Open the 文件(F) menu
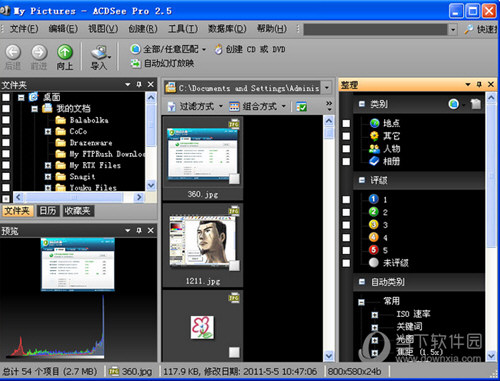This screenshot has height=381, width=500. 24,29
